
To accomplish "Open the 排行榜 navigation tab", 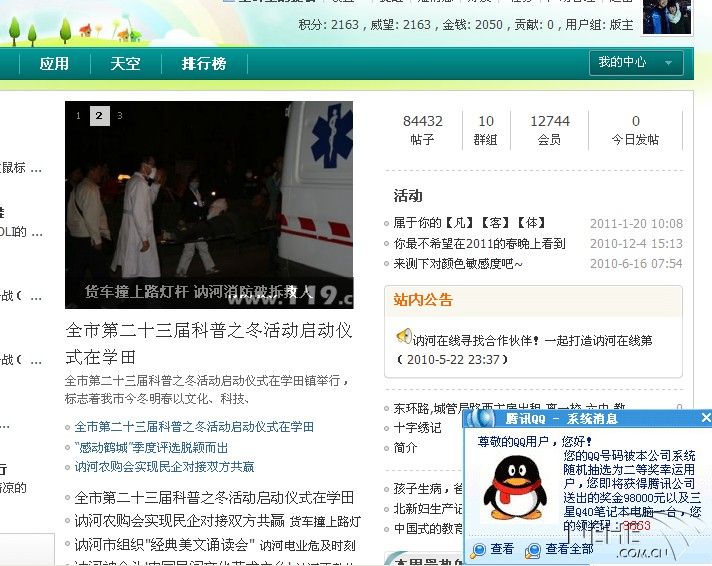I will click(x=204, y=63).
